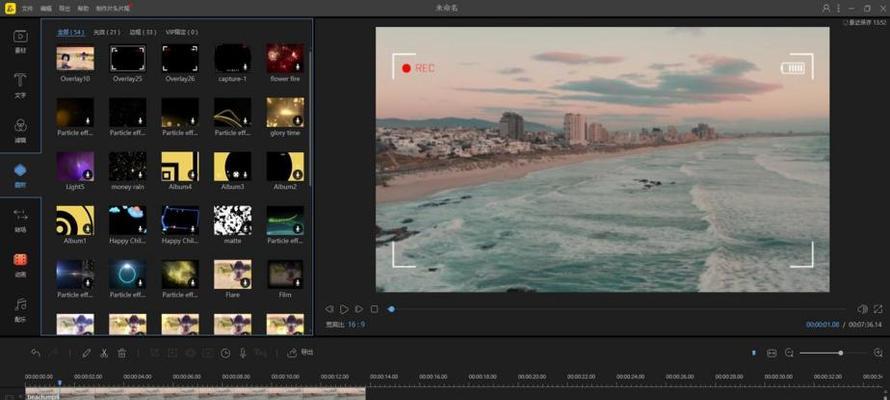890x400 pixels.
Task: Select the capture-1 overlay thumbnail
Action: pyautogui.click(x=233, y=58)
